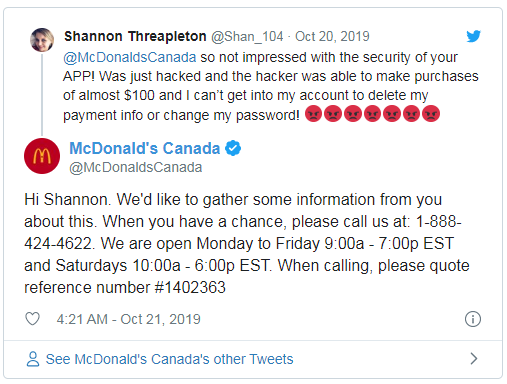
Task: Open See McDonald's Canada's other Tweets
Action: pyautogui.click(x=169, y=359)
